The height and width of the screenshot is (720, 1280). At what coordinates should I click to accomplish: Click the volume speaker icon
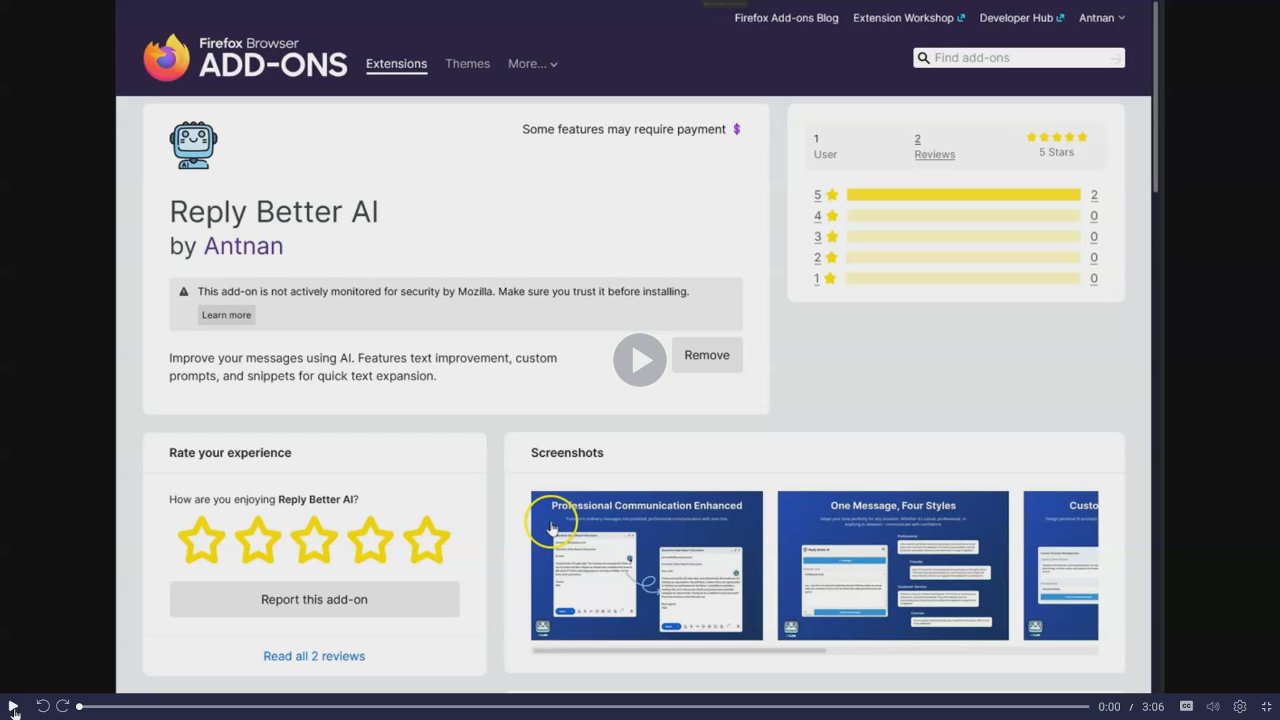pos(1212,706)
